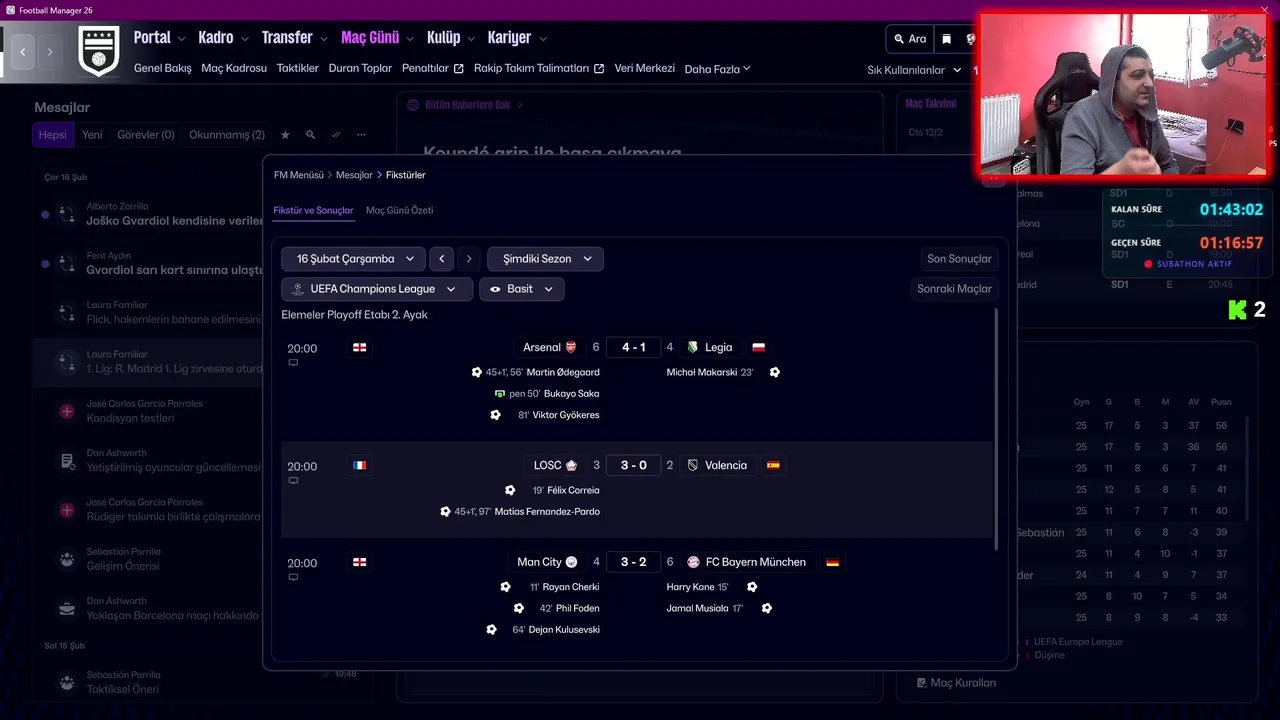Expand the Kadro menu chevron
Image resolution: width=1280 pixels, height=720 pixels.
click(244, 39)
